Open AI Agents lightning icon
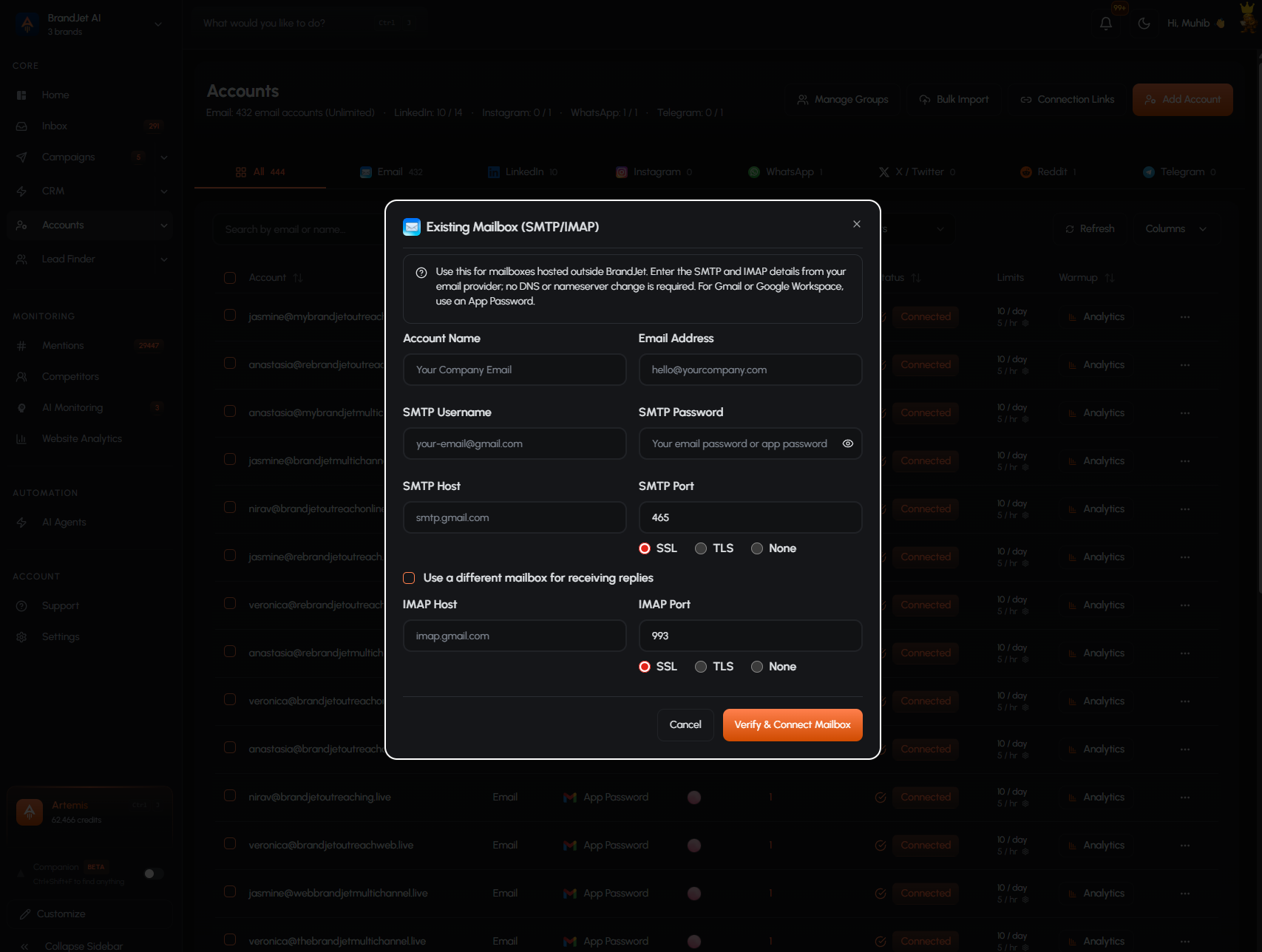 pyautogui.click(x=21, y=523)
